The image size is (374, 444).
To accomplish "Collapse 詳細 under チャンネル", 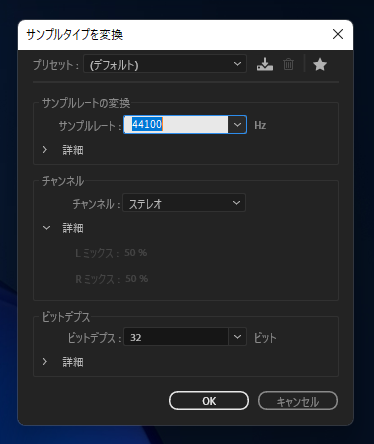I will pyautogui.click(x=46, y=228).
